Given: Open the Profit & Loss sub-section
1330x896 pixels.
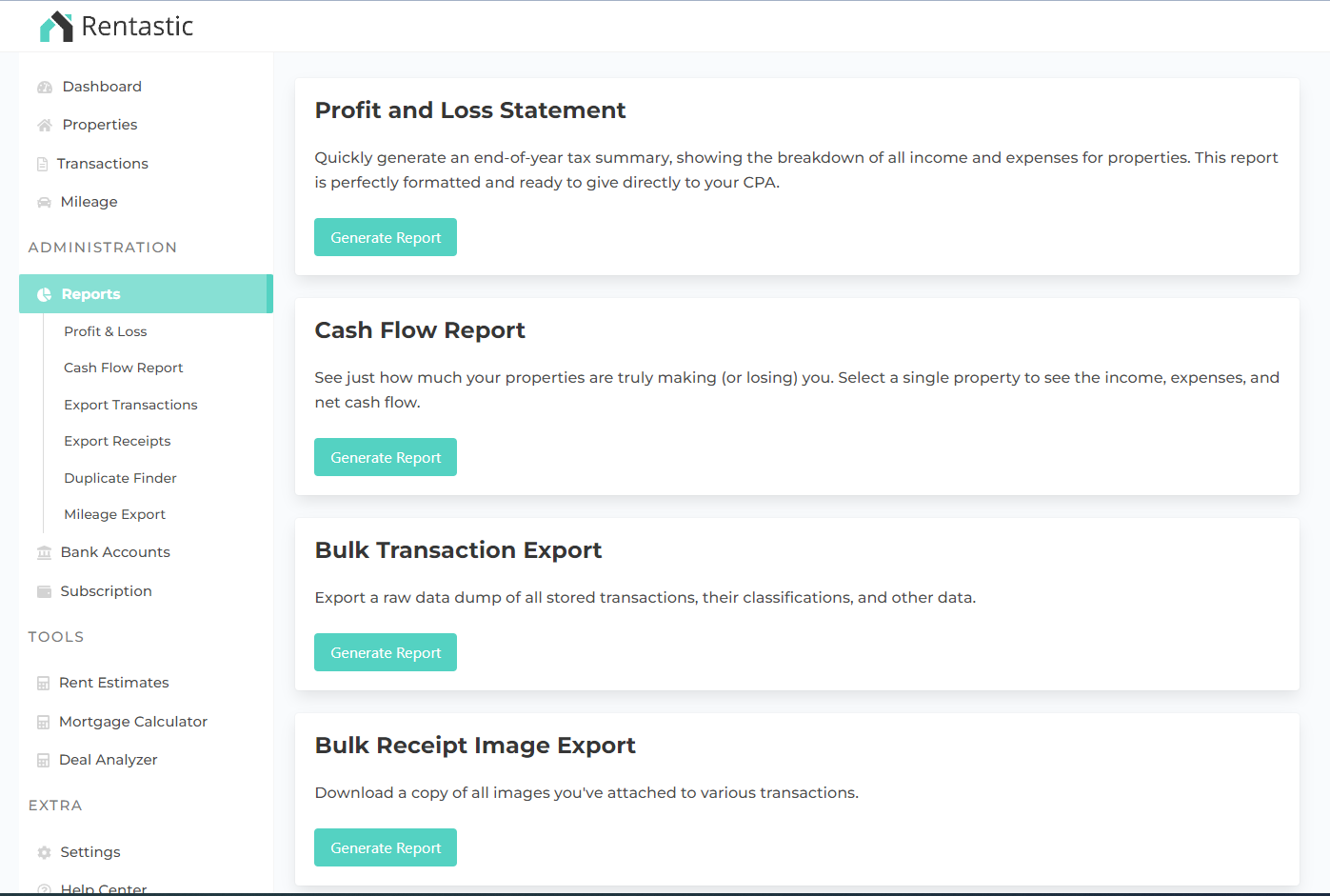Looking at the screenshot, I should tap(105, 330).
